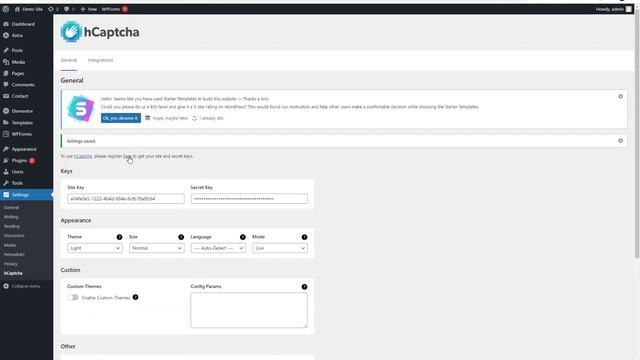Screen dimensions: 640x360
Task: Switch to the General tab
Action: [x=69, y=60]
